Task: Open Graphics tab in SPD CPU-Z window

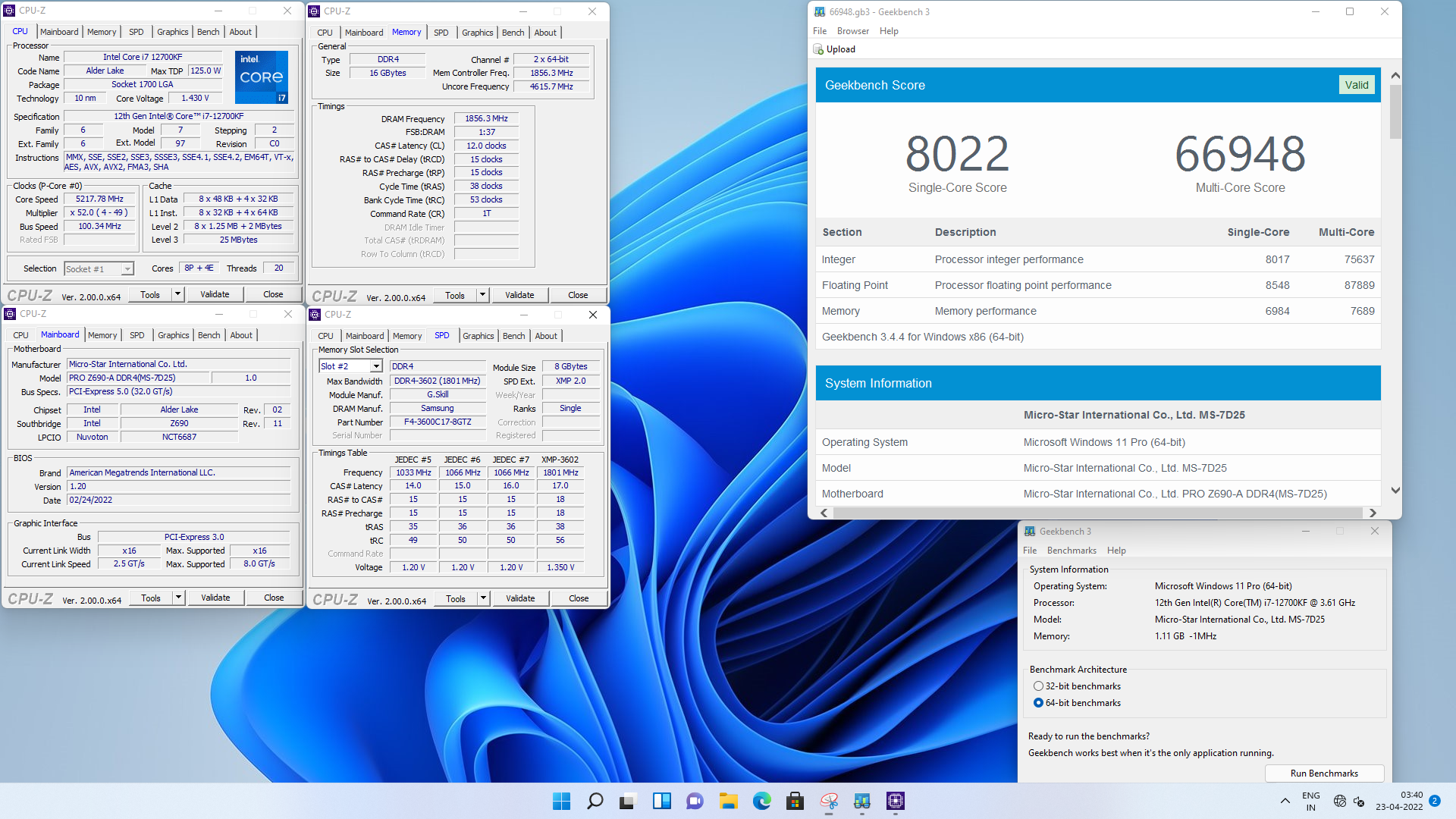Action: point(478,336)
